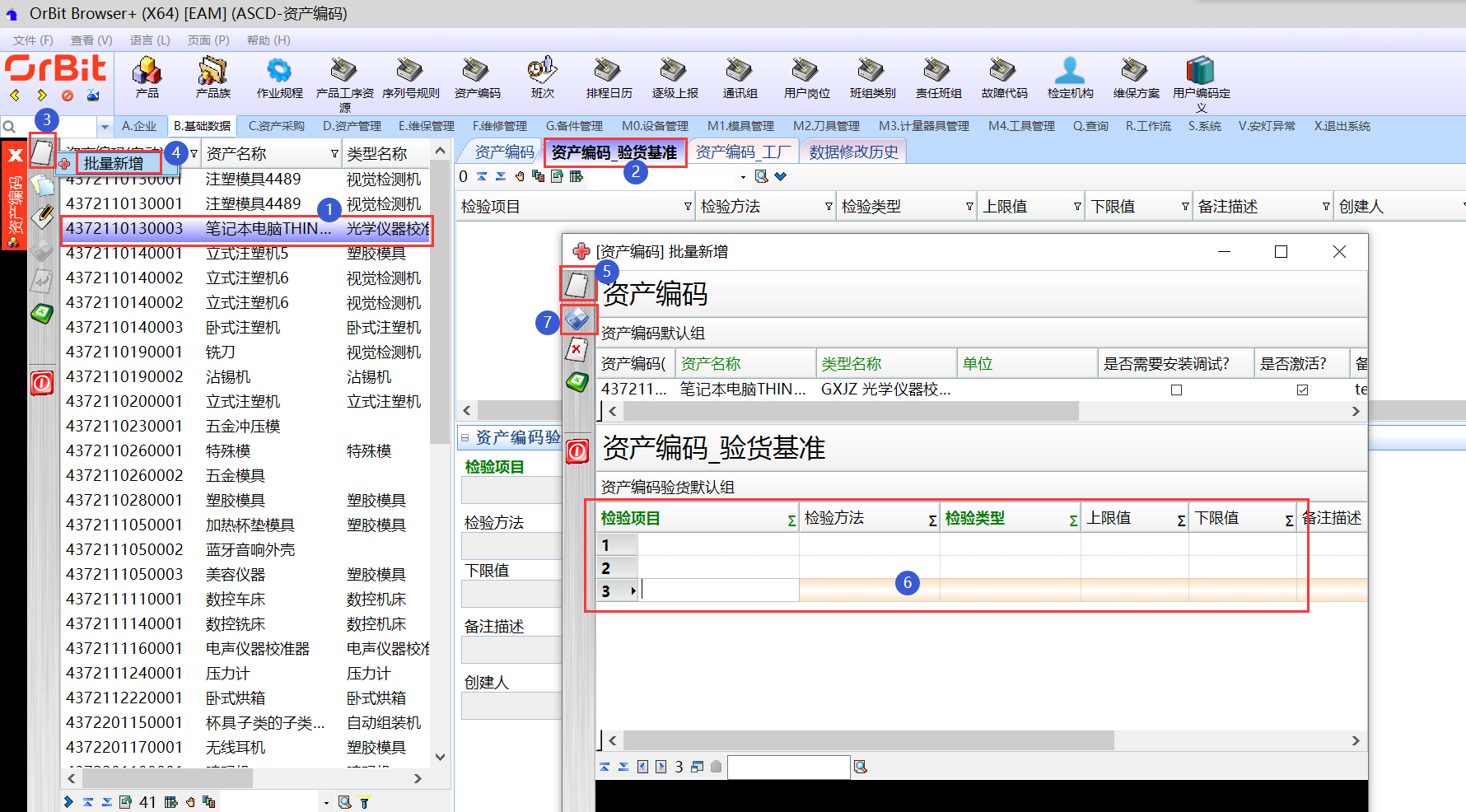This screenshot has height=812, width=1466.
Task: Click the search icon in dialog bottom bar
Action: pos(861,767)
